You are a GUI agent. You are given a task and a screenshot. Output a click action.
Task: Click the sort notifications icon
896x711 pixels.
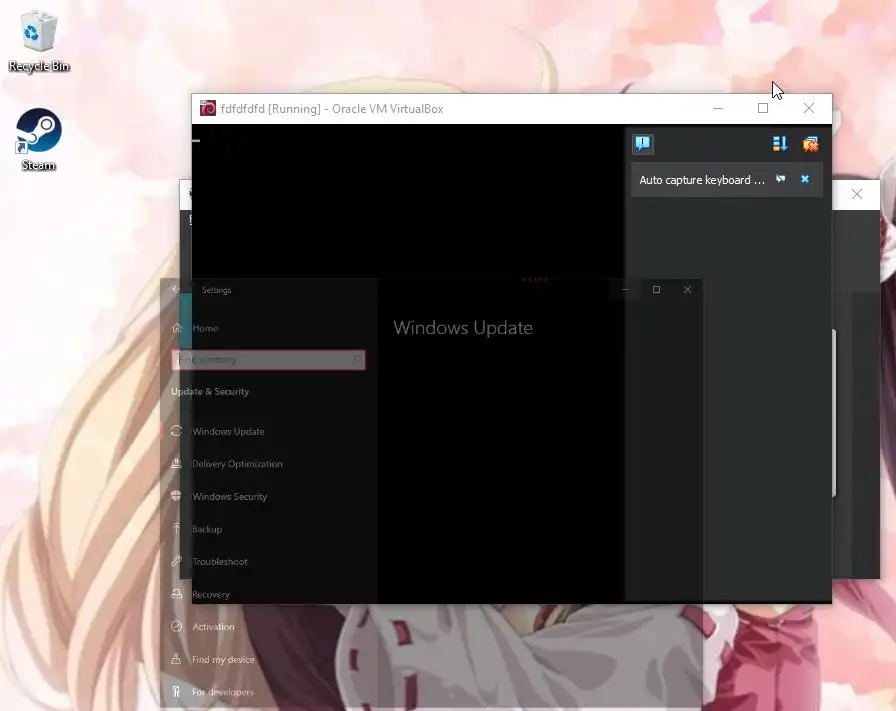tap(780, 143)
